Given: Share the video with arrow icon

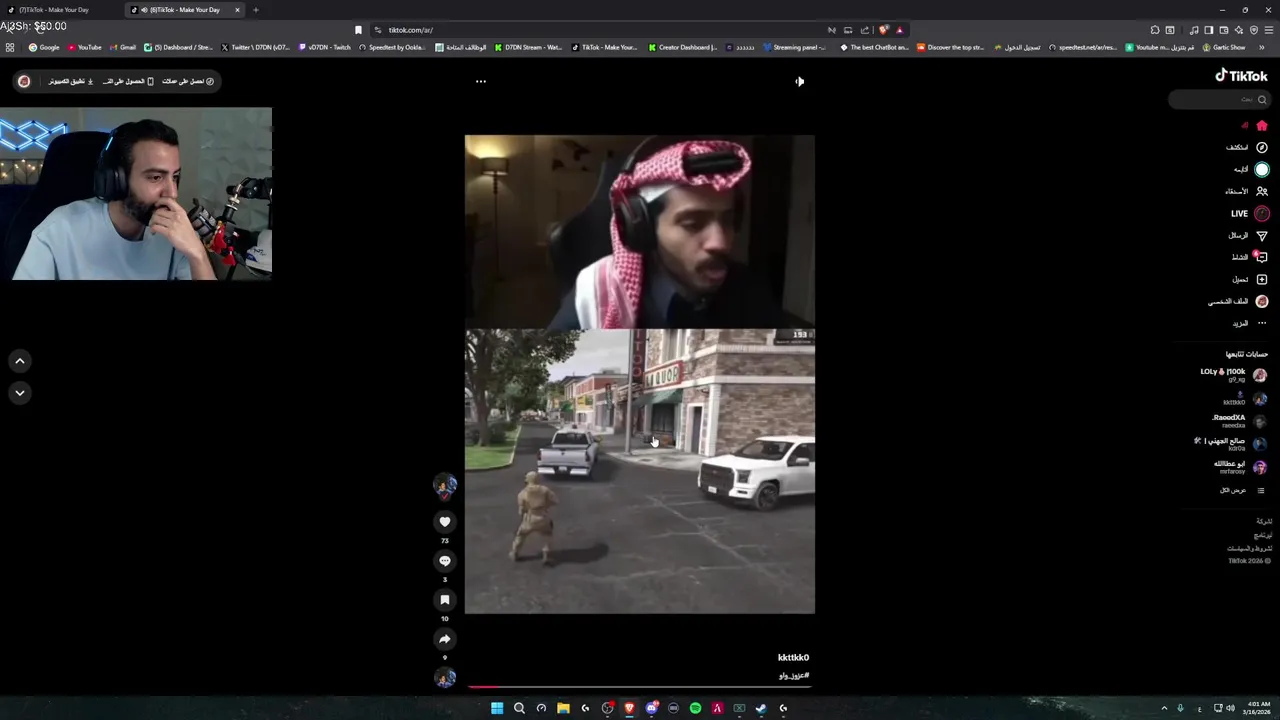Looking at the screenshot, I should (x=445, y=639).
